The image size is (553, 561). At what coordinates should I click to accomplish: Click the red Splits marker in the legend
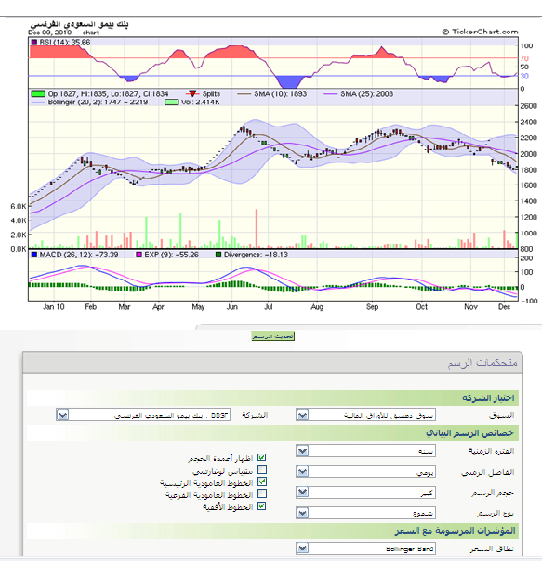tap(192, 94)
